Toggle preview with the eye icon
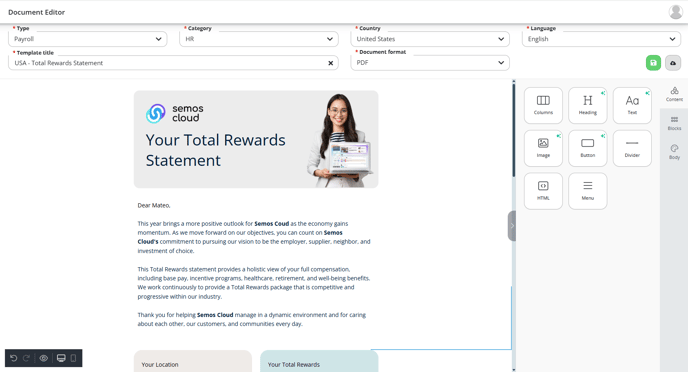The width and height of the screenshot is (688, 372). coord(43,358)
